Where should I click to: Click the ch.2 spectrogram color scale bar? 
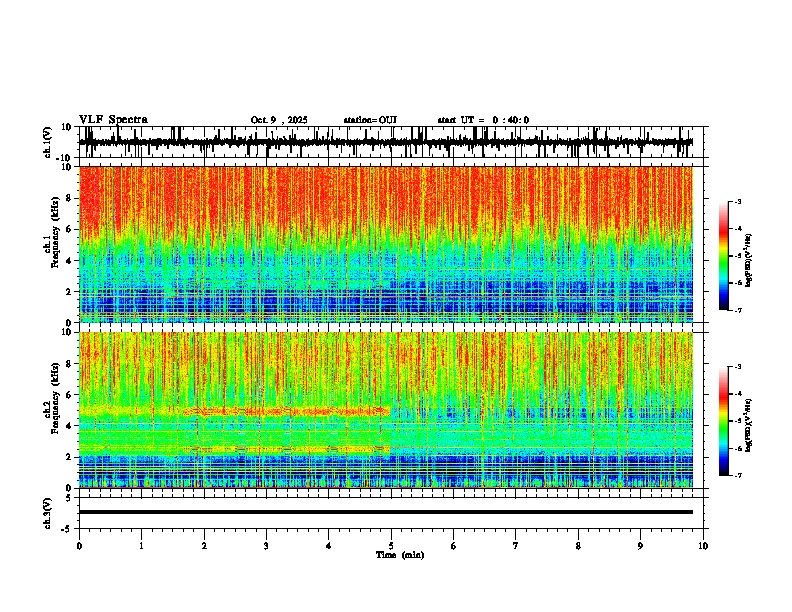[723, 421]
